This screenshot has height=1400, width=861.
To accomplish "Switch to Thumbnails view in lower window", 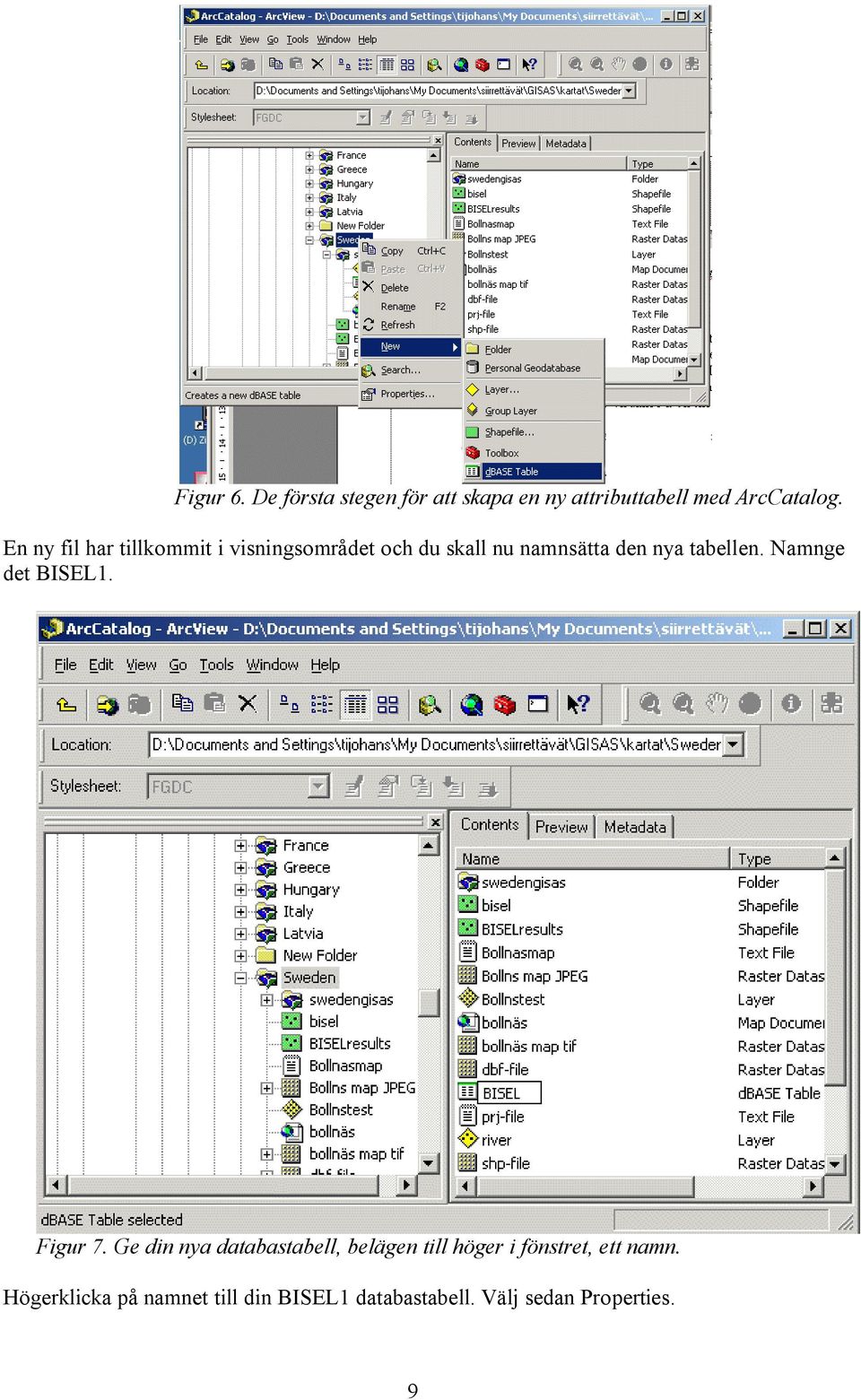I will 387,704.
